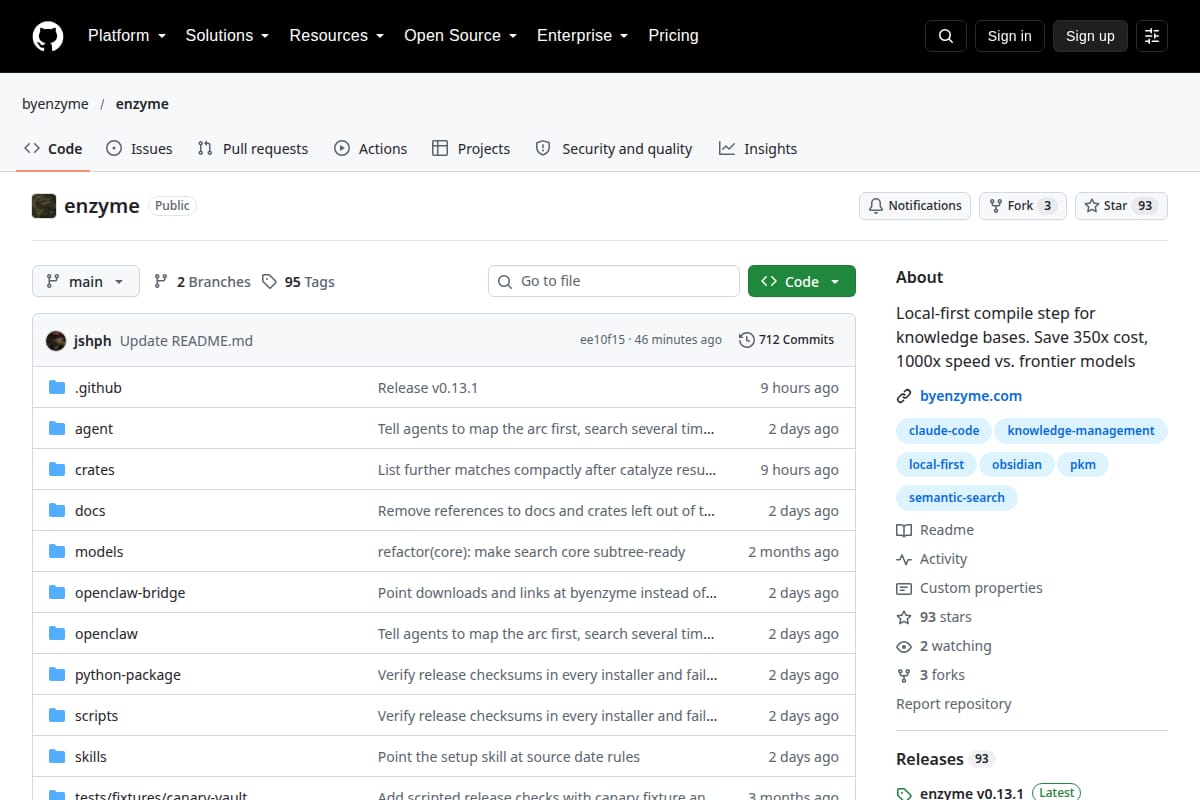Screen dimensions: 1200x800
Task: Switch to the Issues tab
Action: [139, 149]
